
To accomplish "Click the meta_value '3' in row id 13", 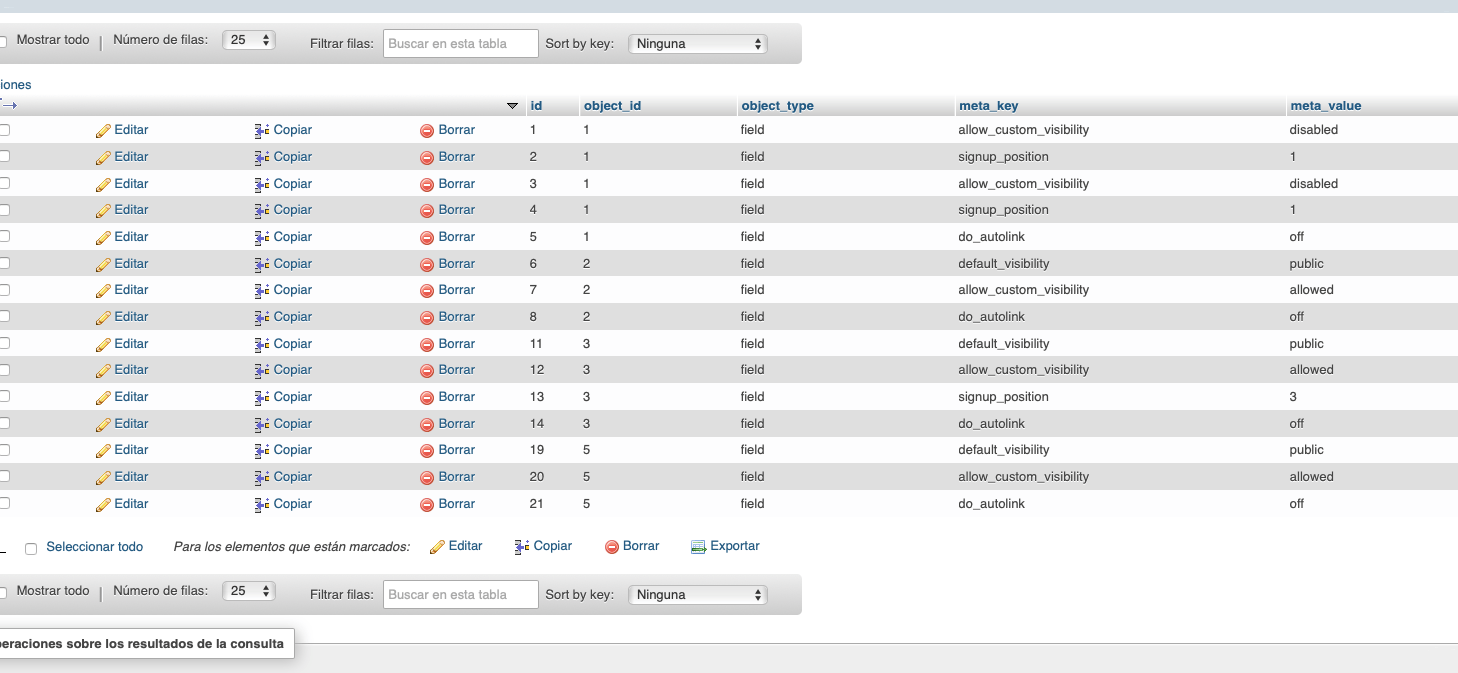I will tap(1293, 397).
